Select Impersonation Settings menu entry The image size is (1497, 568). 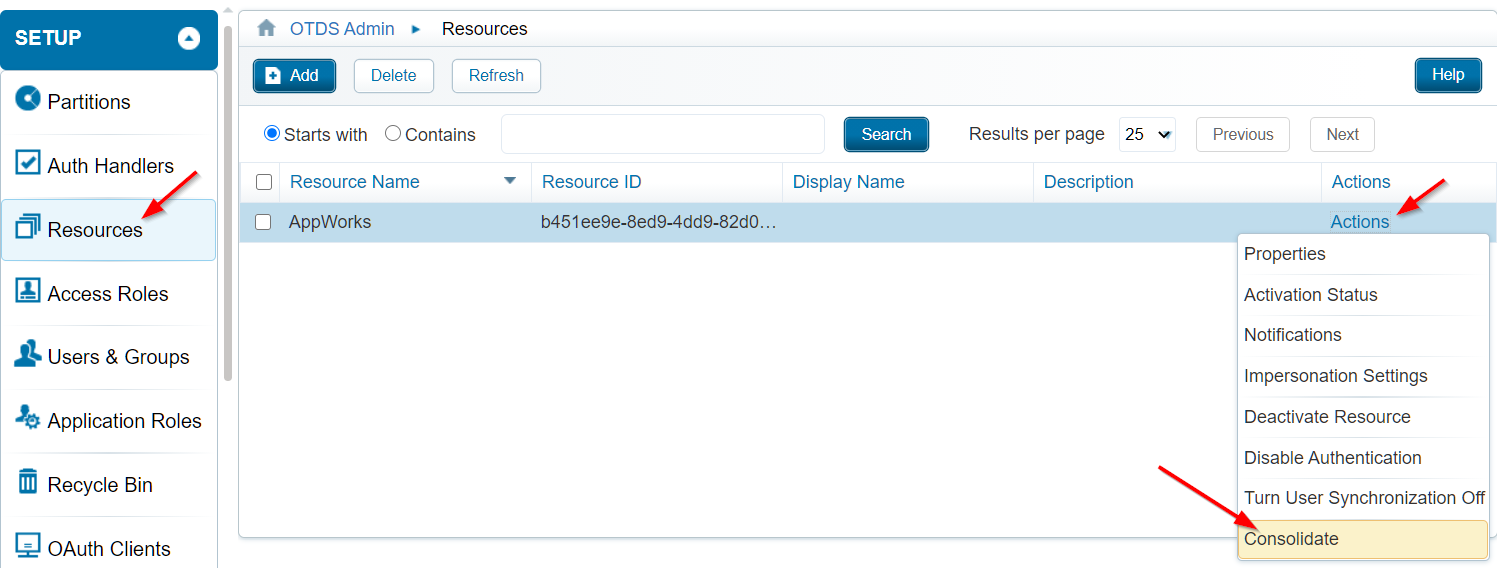1335,376
